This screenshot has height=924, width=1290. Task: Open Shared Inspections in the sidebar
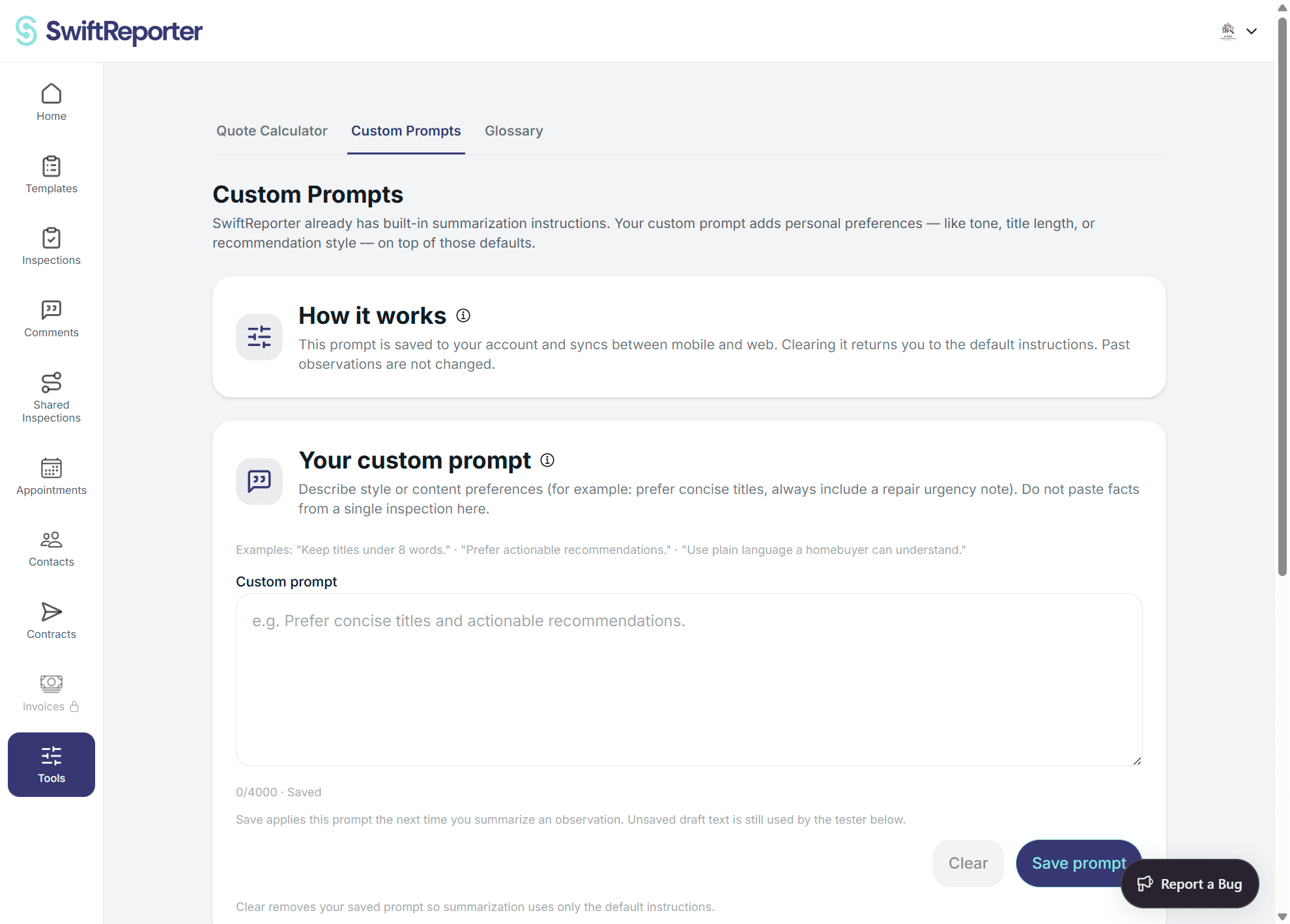51,397
